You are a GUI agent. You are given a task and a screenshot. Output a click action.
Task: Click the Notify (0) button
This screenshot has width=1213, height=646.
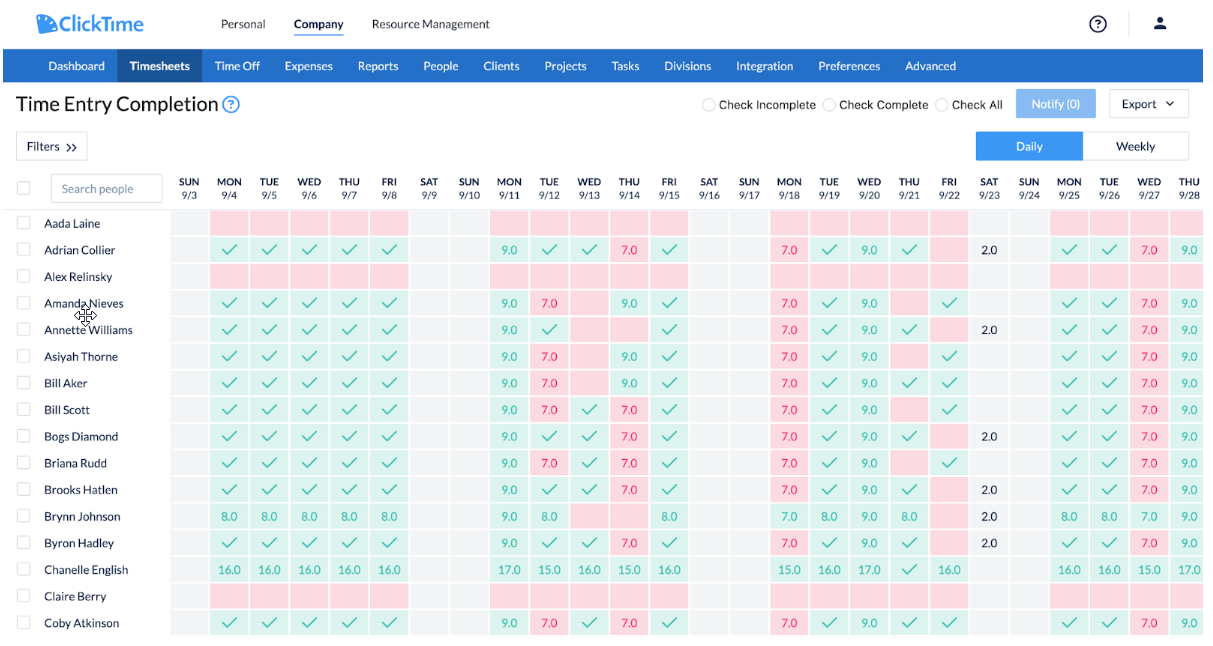[1056, 104]
